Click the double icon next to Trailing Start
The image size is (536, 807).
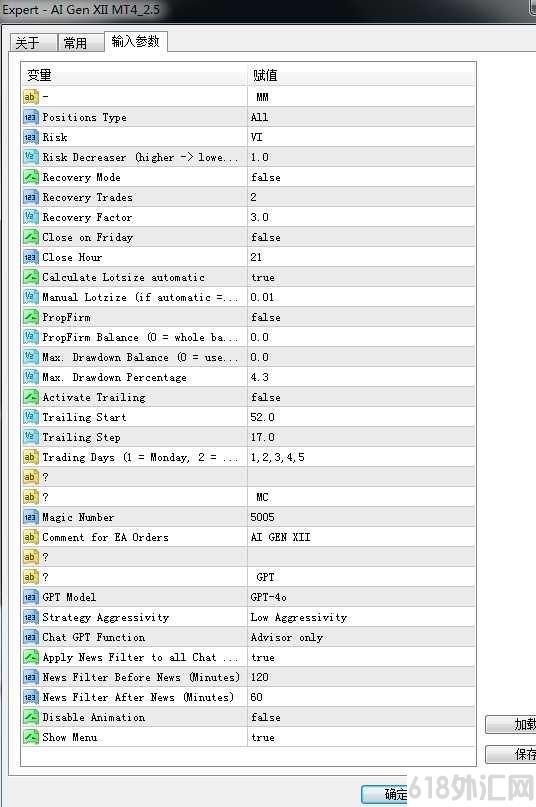30,417
